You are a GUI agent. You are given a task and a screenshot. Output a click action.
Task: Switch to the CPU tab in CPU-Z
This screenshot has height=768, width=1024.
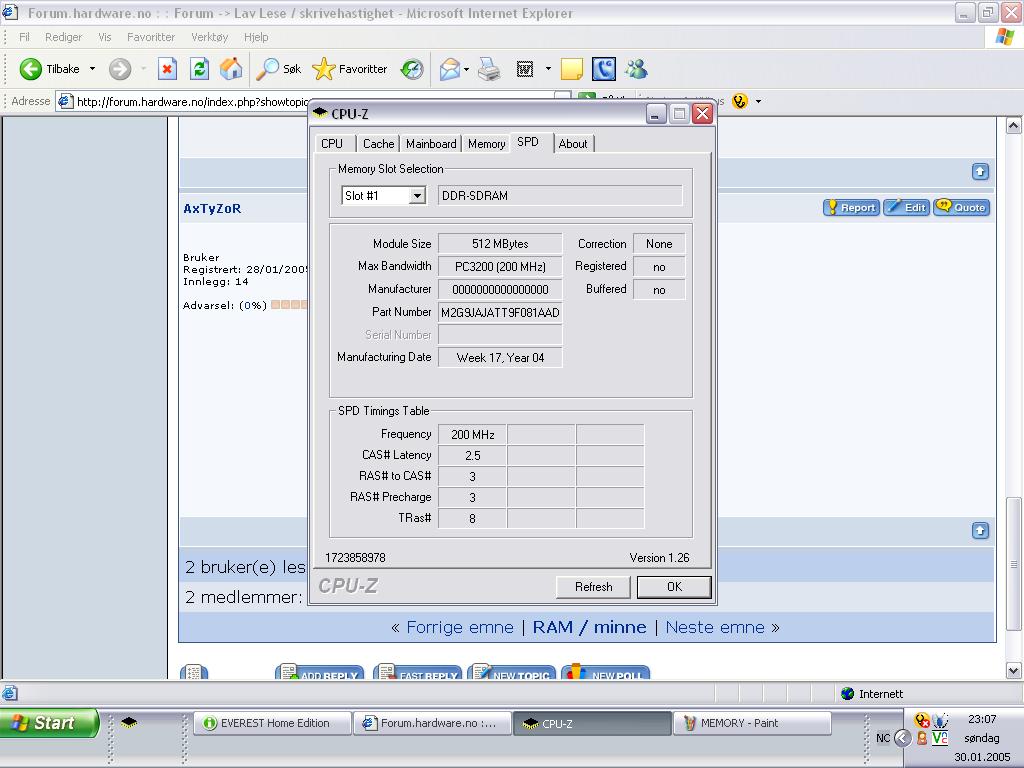click(x=332, y=144)
